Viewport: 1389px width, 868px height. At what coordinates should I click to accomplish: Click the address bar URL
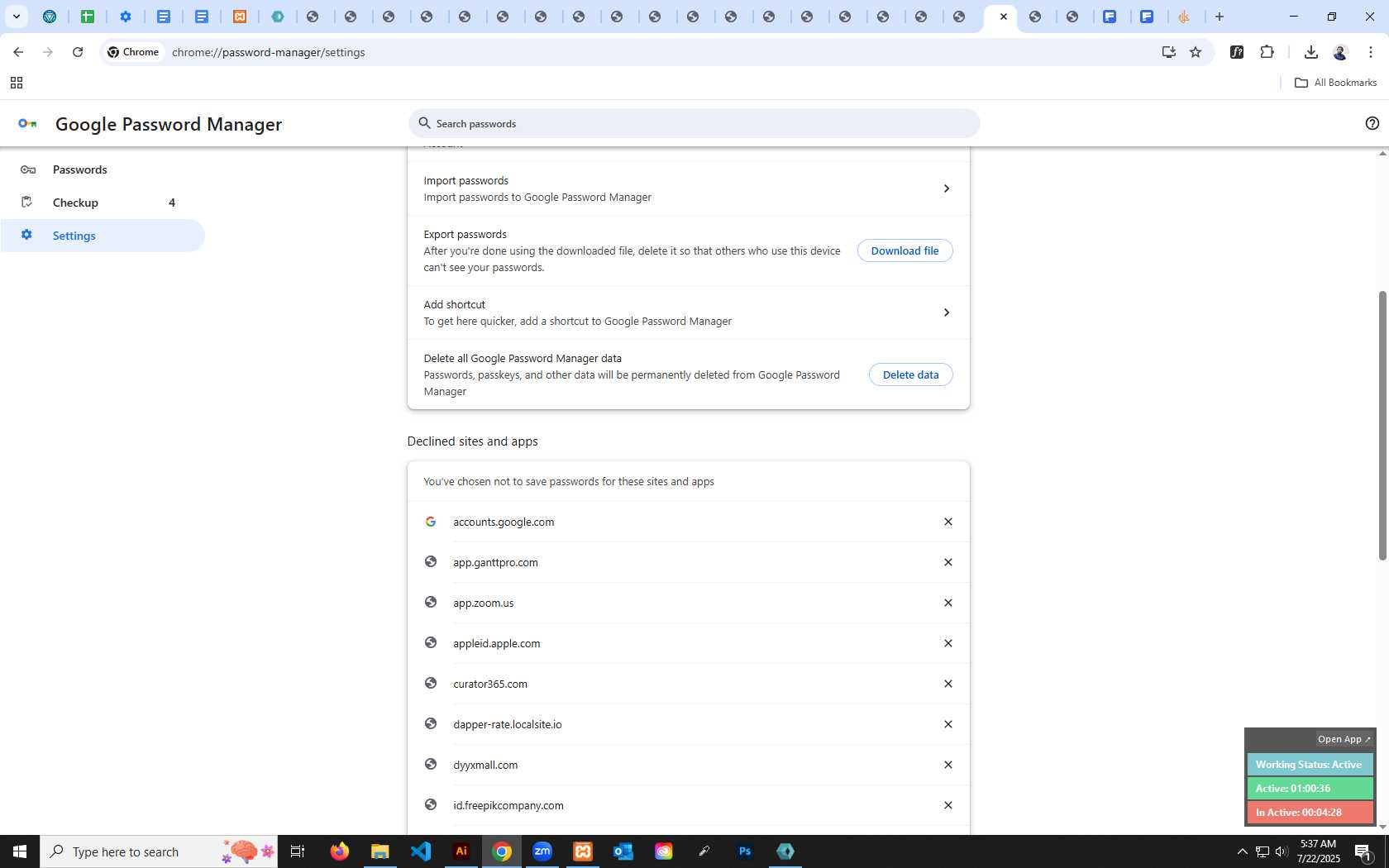269,52
